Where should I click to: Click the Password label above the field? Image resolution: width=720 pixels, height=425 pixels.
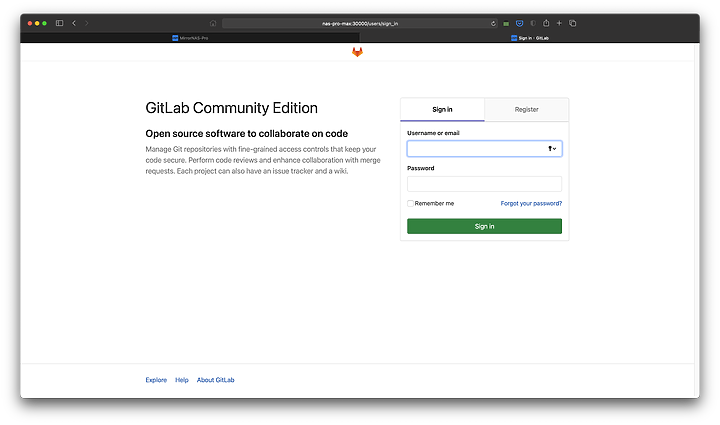point(421,168)
